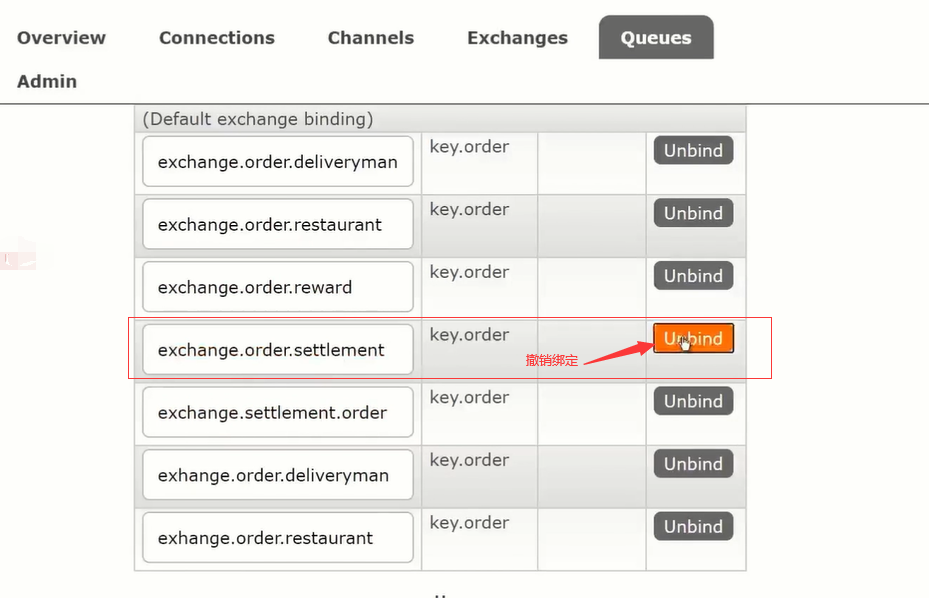Open exchange.order.reward exchange link
This screenshot has height=598, width=929.
point(278,287)
